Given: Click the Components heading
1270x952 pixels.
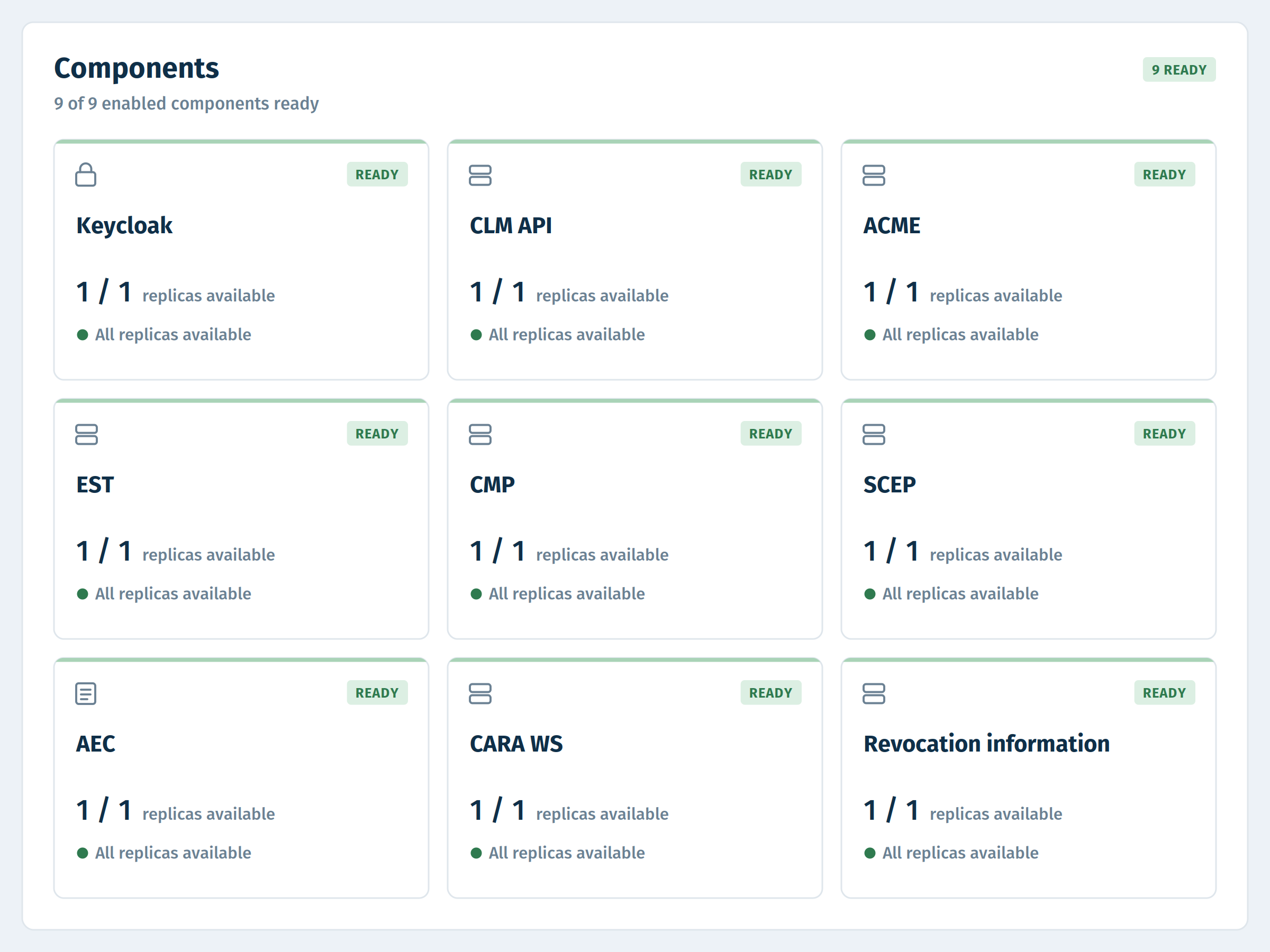Looking at the screenshot, I should click(x=137, y=69).
